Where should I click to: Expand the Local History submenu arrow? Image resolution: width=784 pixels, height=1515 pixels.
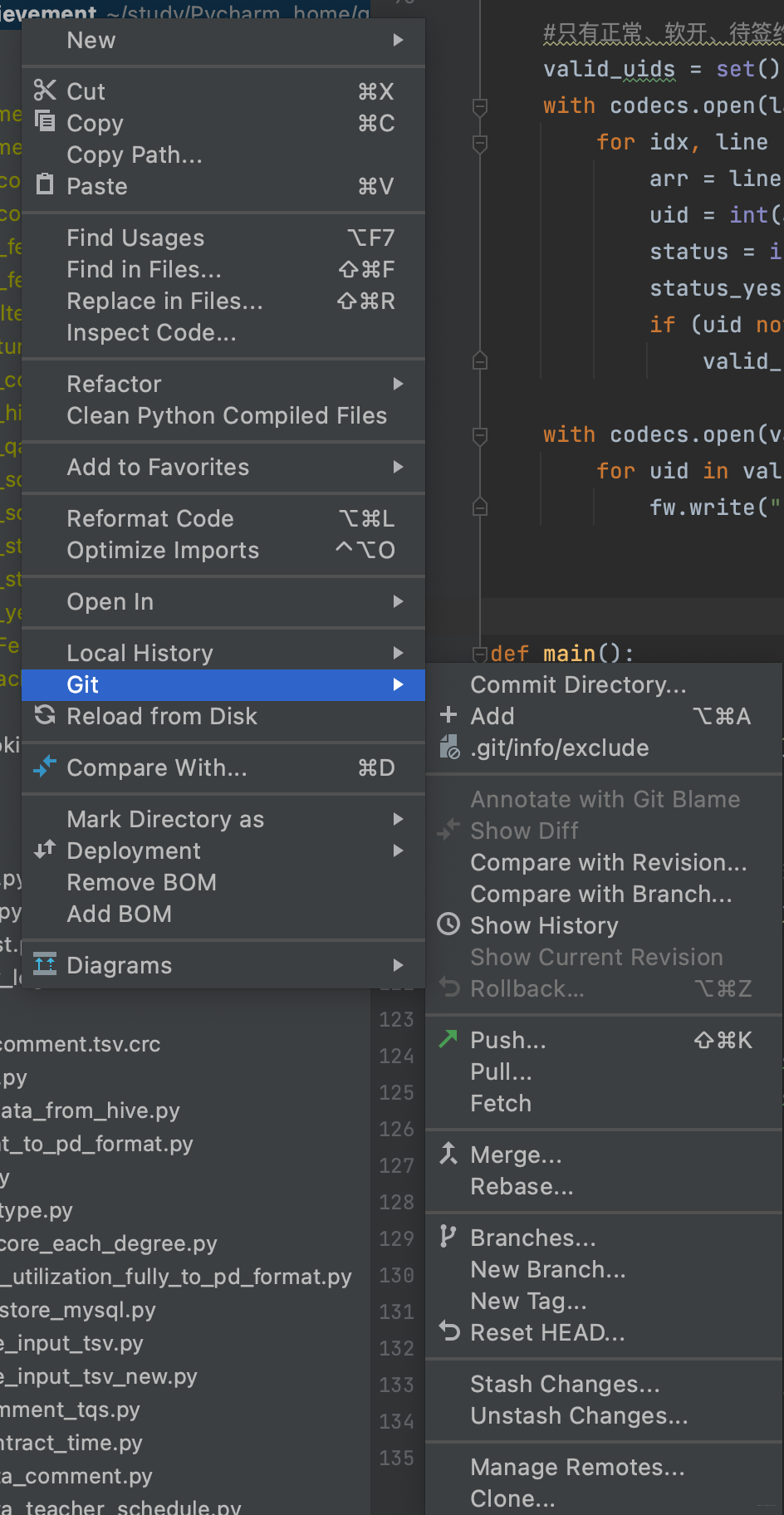click(399, 653)
